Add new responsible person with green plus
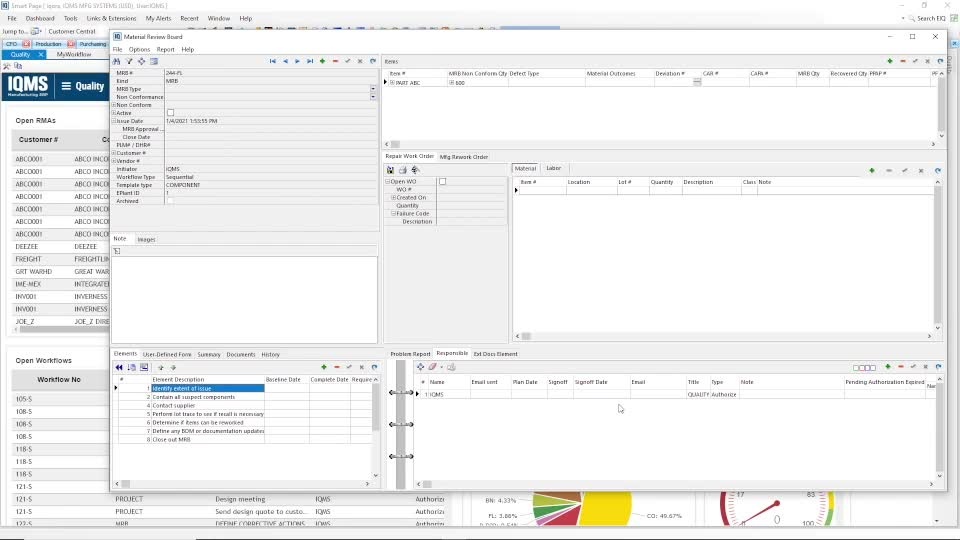 [888, 367]
